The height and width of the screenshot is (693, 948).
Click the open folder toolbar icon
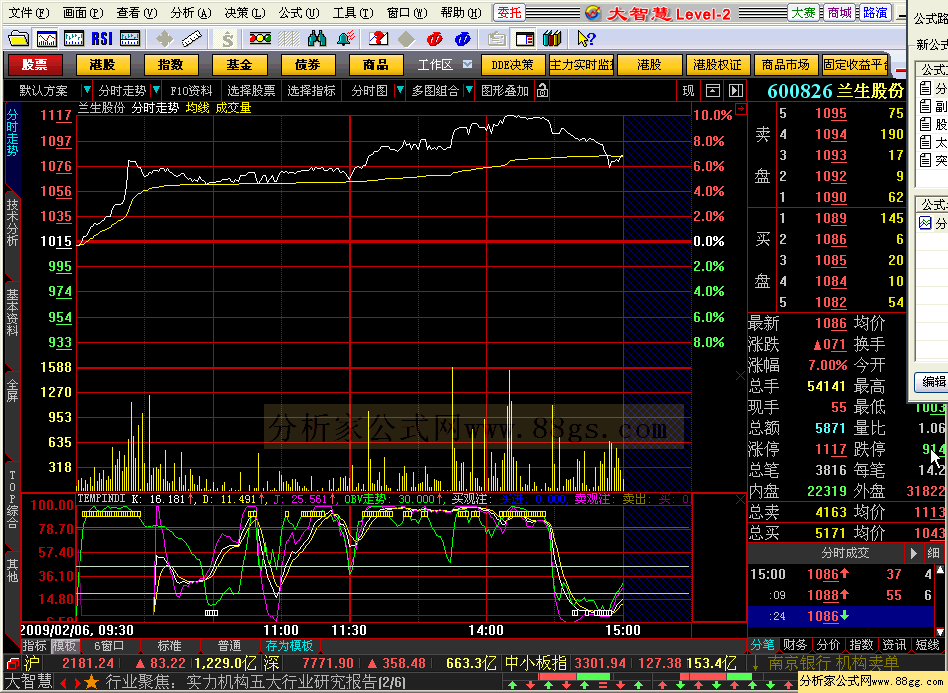pos(18,39)
